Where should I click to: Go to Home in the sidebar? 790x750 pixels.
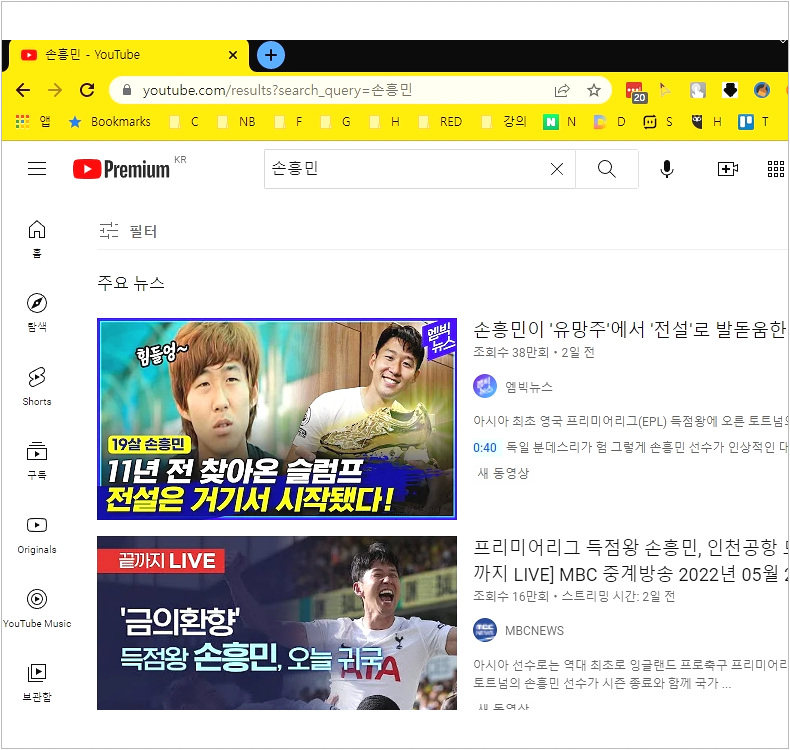coord(37,239)
